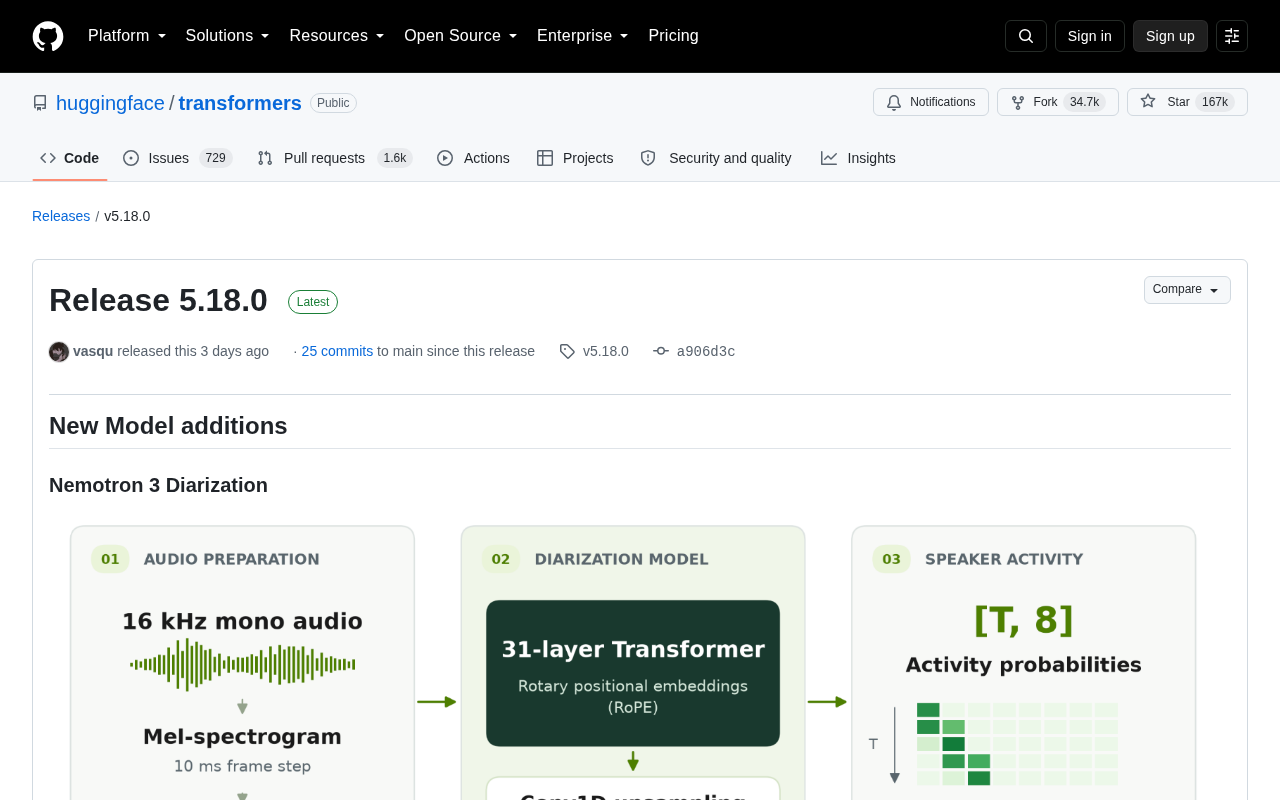Screen dimensions: 1280x800
Task: Open the Actions tab label
Action: click(487, 158)
